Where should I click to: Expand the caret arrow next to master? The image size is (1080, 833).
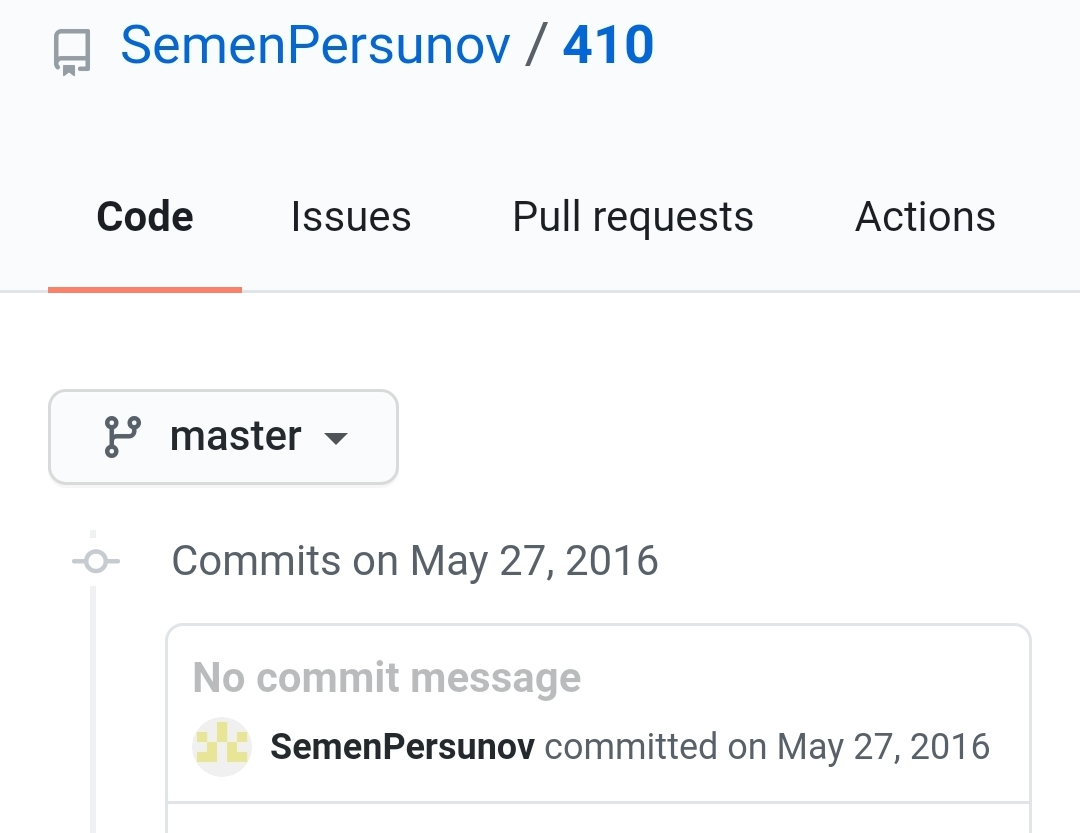[x=337, y=438]
